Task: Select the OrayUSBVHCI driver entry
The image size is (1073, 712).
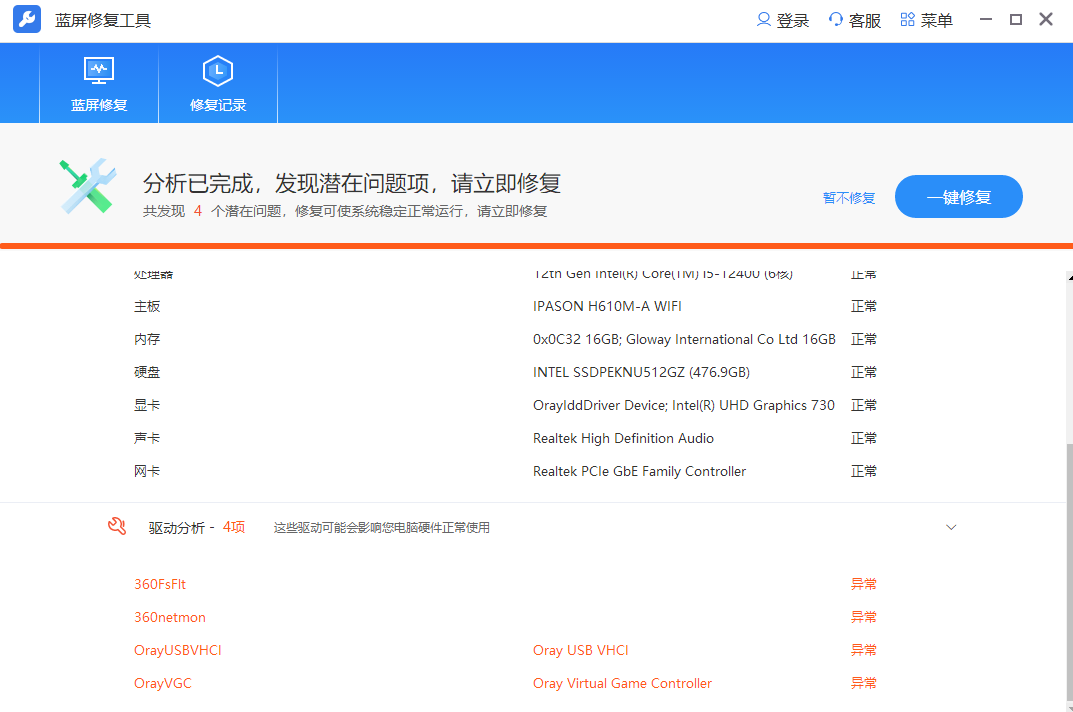Action: tap(178, 650)
